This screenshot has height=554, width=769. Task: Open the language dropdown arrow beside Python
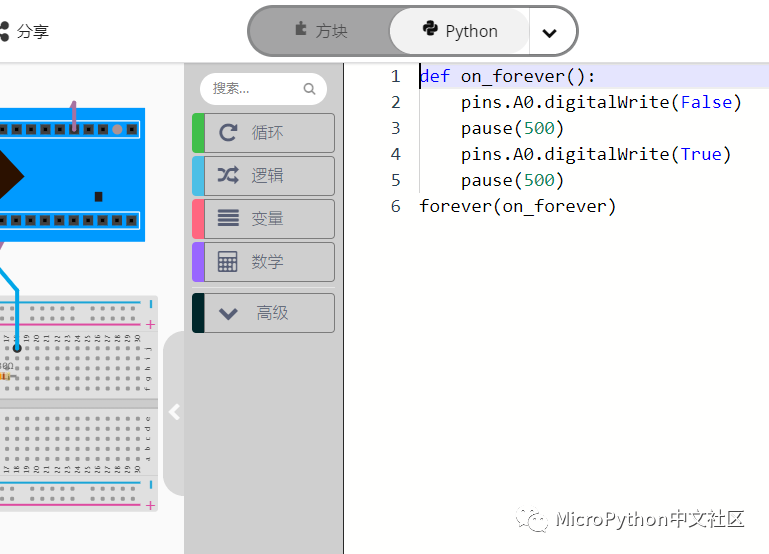click(x=550, y=32)
